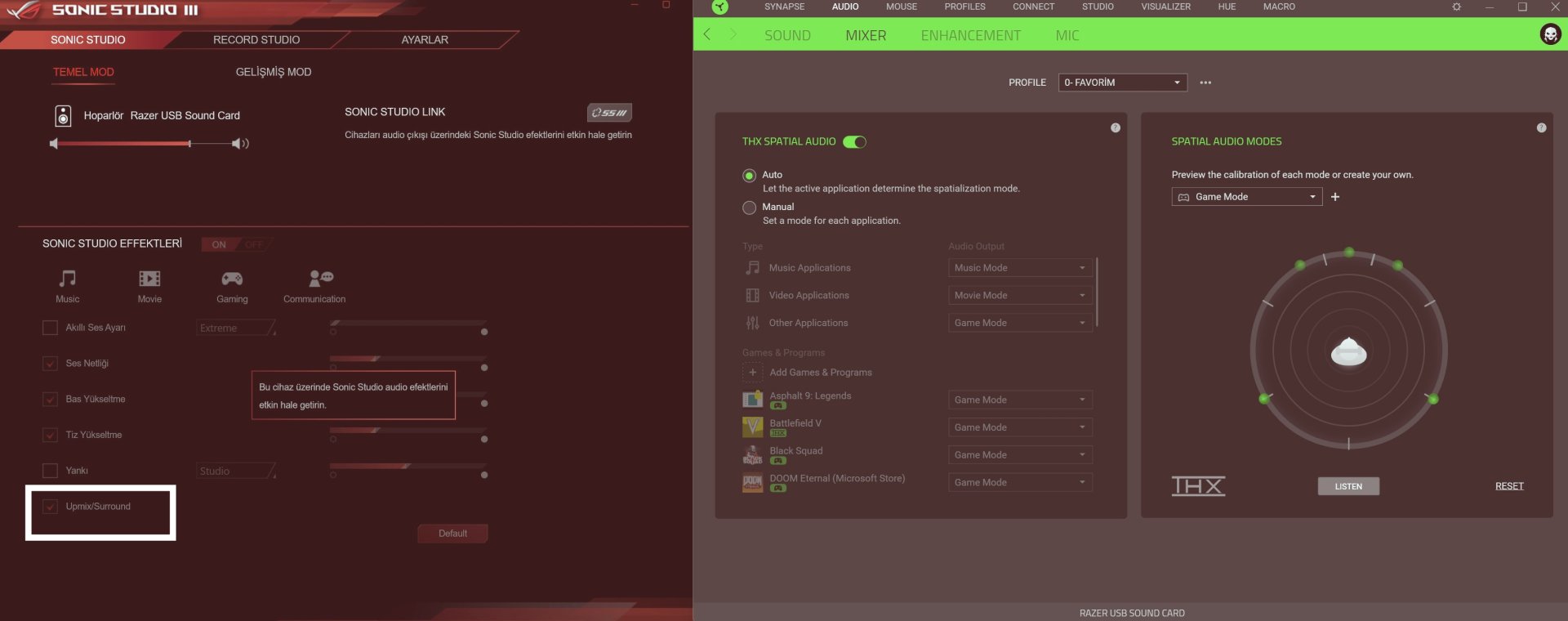Click the Listen button
1568x621 pixels.
[x=1348, y=487]
